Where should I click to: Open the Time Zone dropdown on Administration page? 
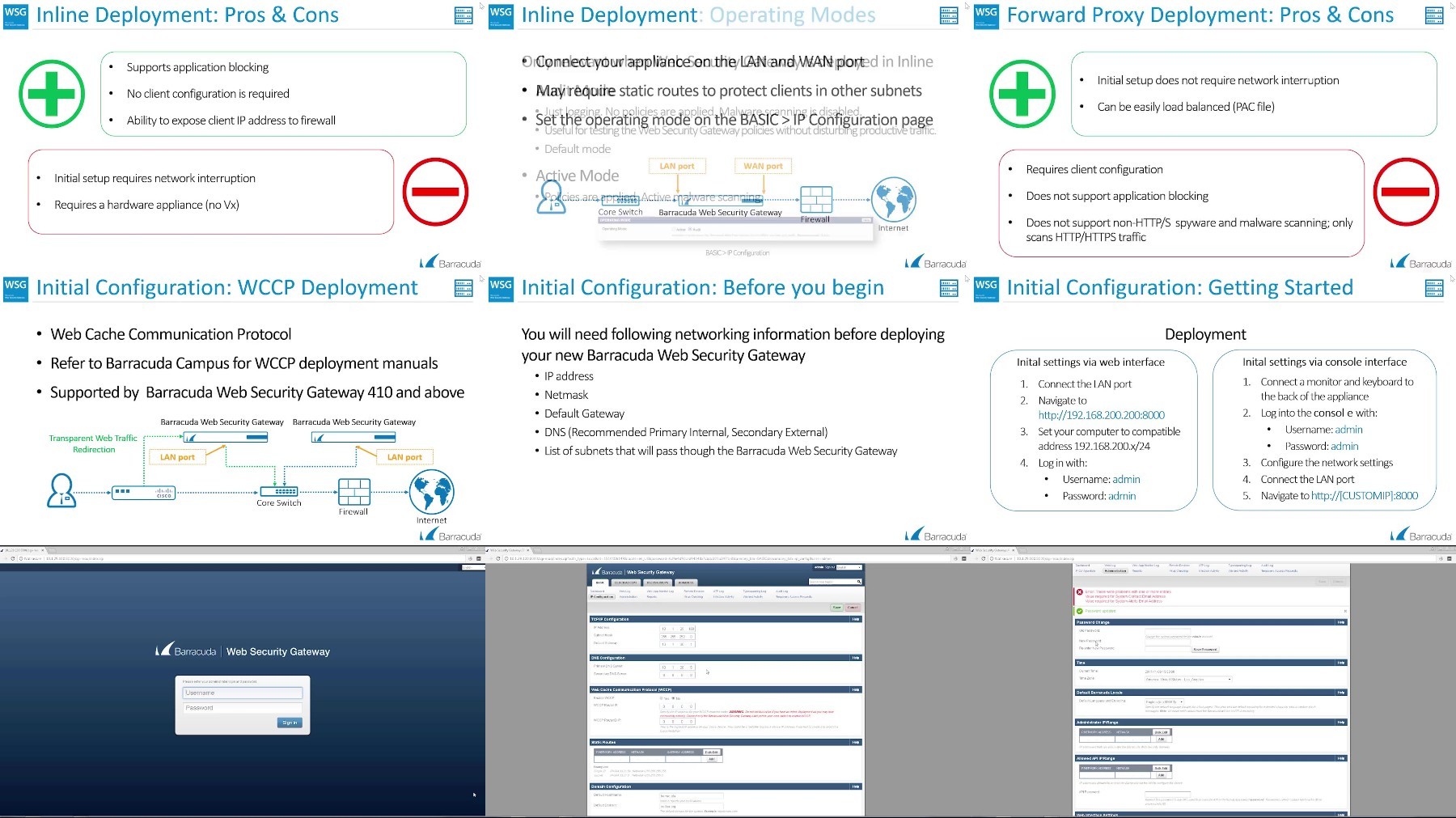tap(1188, 679)
